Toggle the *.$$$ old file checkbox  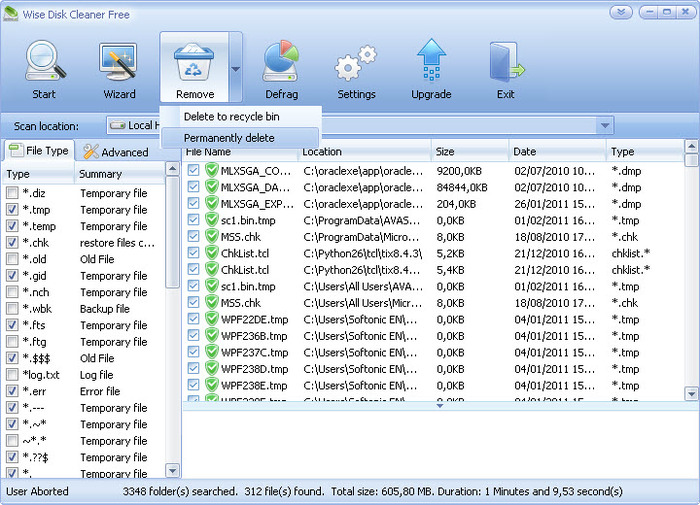12,358
